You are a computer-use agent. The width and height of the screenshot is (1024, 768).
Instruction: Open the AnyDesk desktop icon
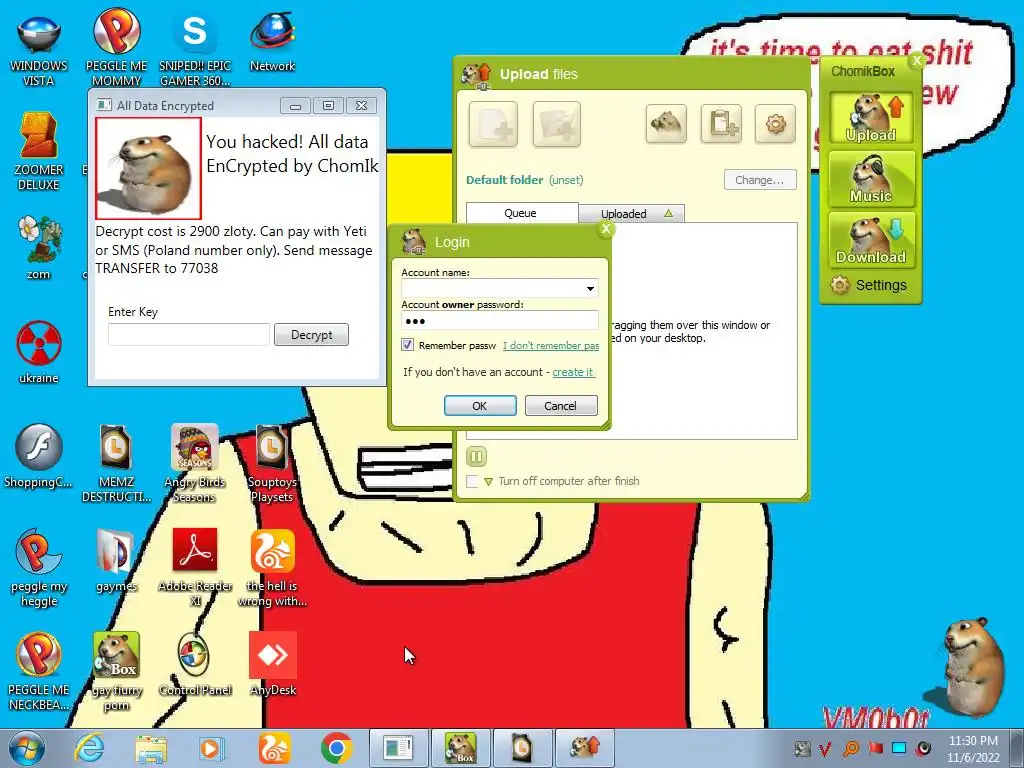[x=272, y=664]
